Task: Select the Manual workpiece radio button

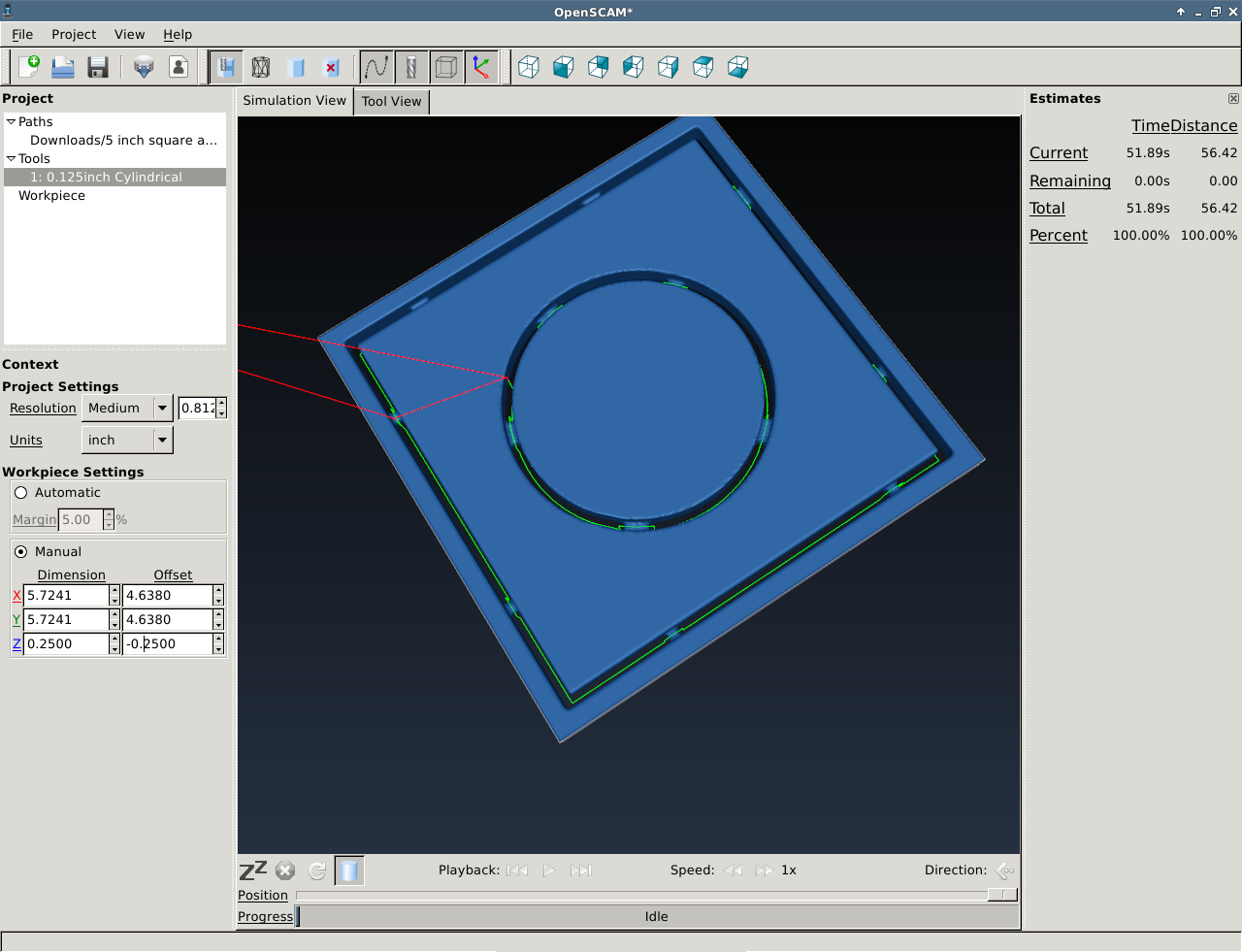Action: (x=21, y=552)
